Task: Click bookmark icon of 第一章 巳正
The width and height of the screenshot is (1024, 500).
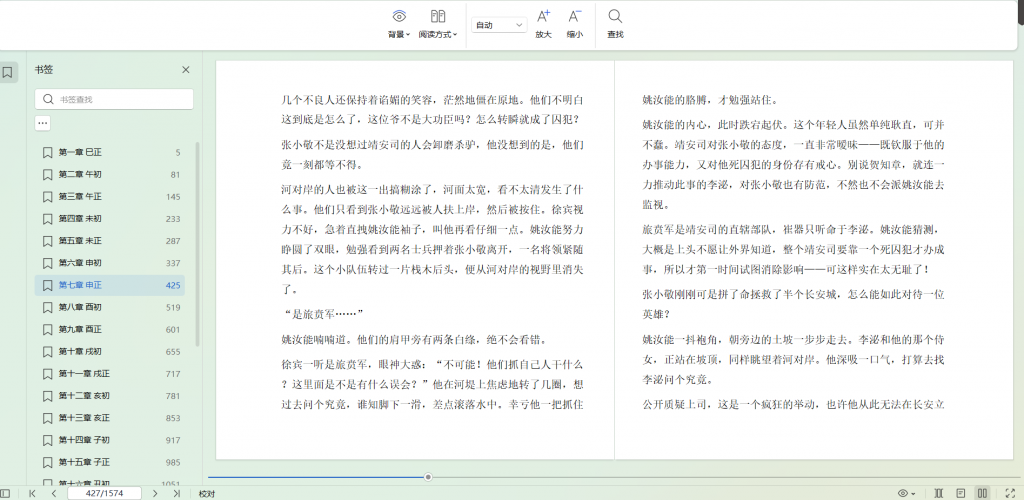Action: click(x=47, y=153)
